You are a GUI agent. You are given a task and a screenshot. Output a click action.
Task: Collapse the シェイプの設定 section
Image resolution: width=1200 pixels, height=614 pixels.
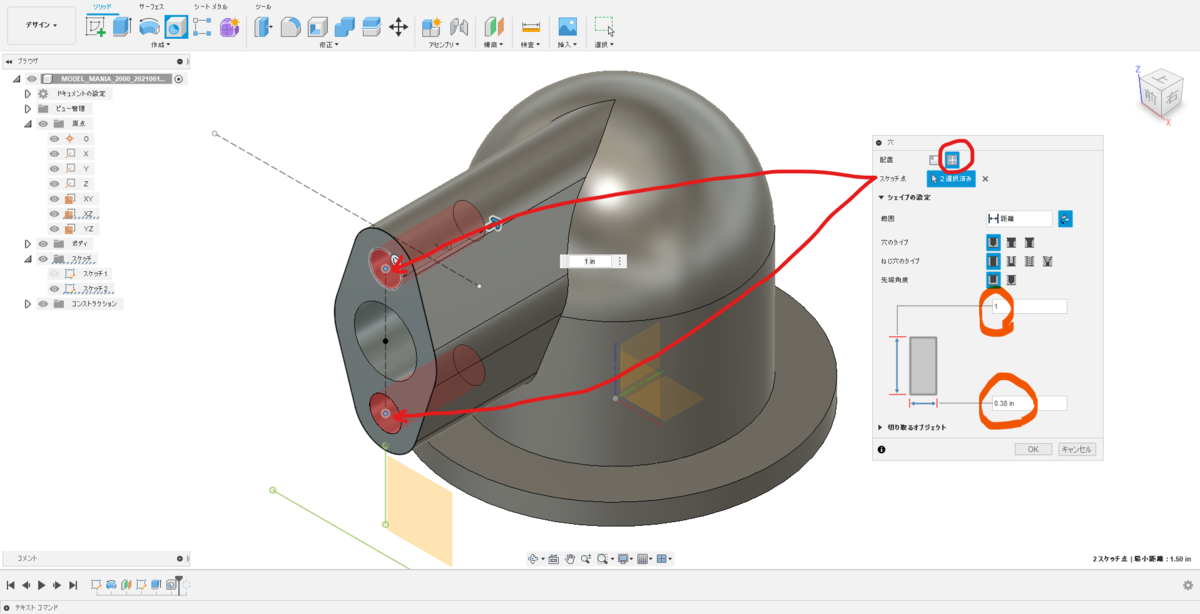(x=881, y=197)
